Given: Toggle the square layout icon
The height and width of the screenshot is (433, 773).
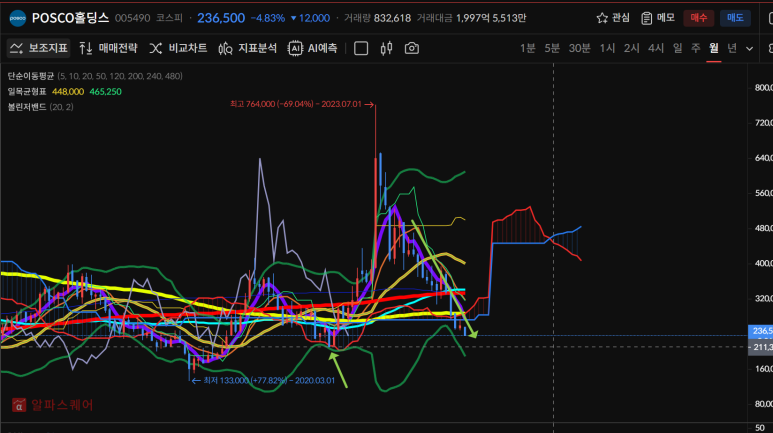Looking at the screenshot, I should tap(361, 48).
